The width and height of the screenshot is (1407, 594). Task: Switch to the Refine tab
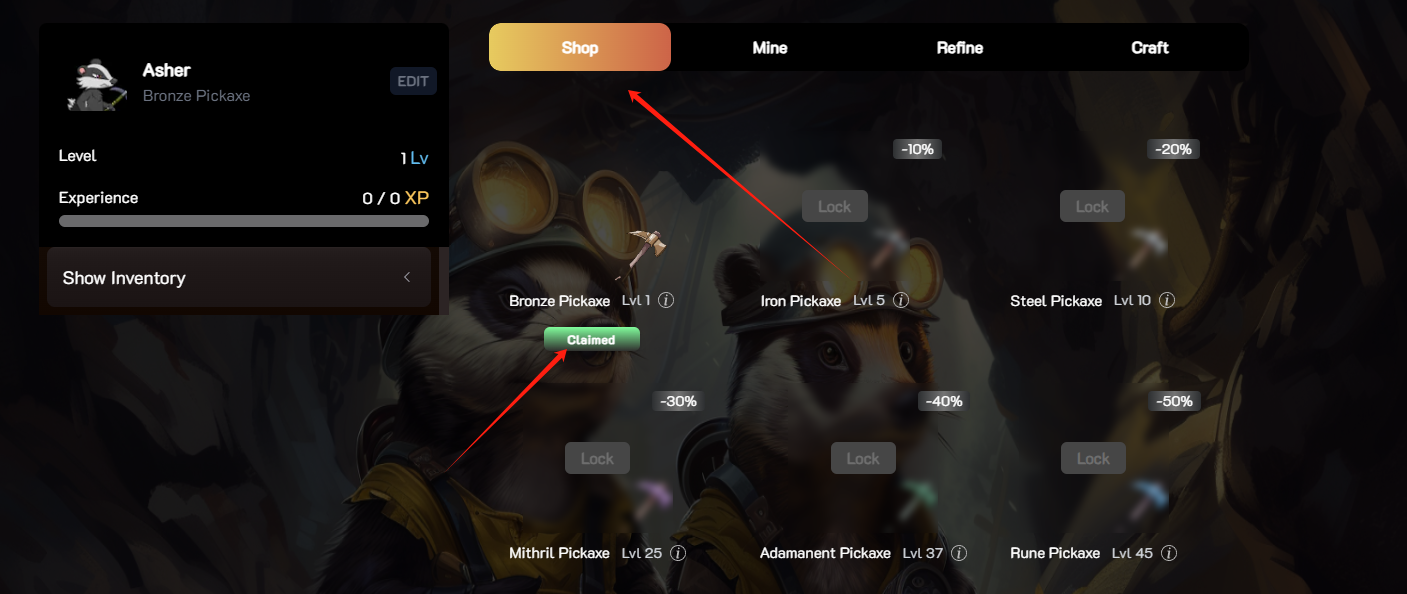960,47
